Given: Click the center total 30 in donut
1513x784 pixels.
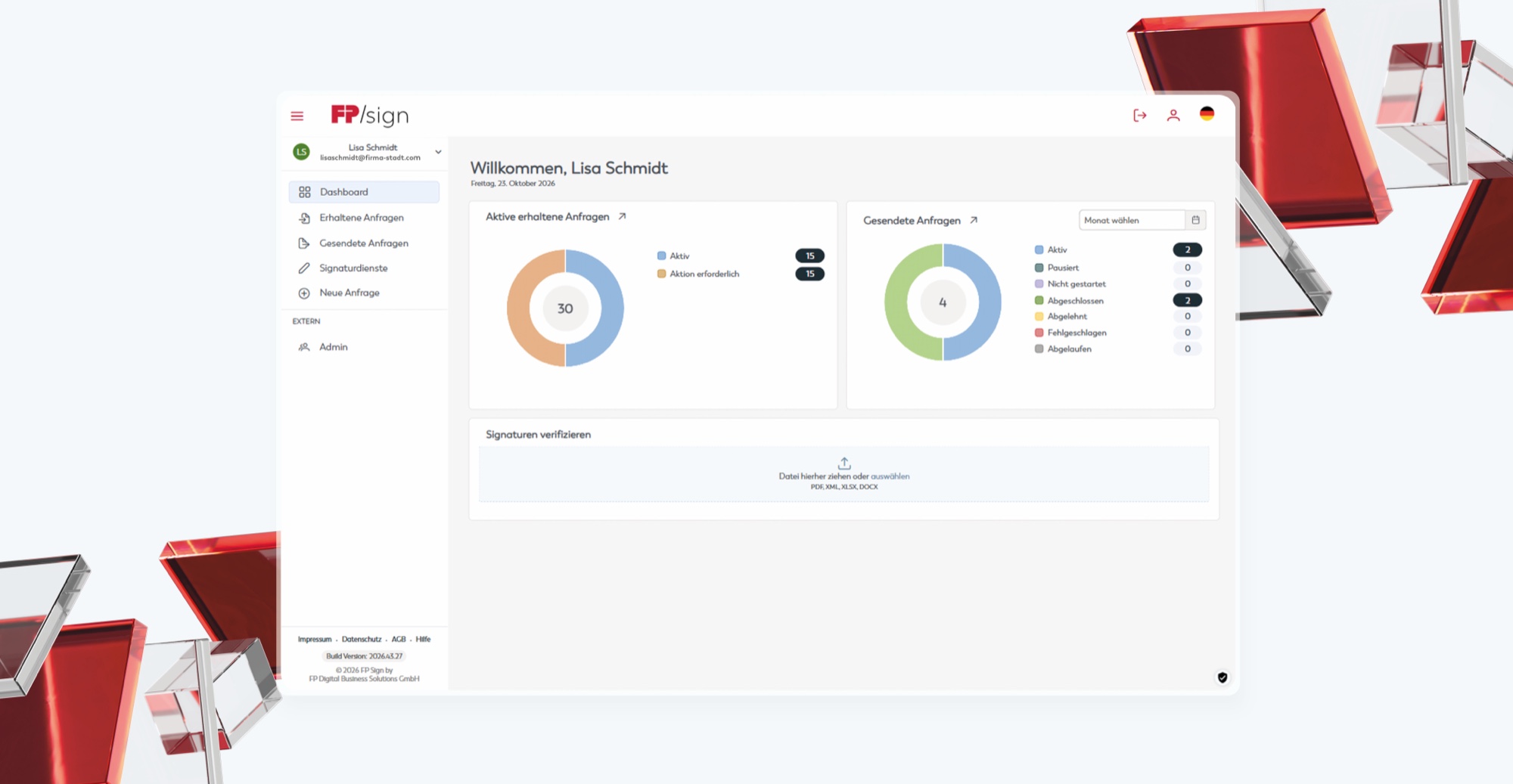Looking at the screenshot, I should [x=565, y=308].
